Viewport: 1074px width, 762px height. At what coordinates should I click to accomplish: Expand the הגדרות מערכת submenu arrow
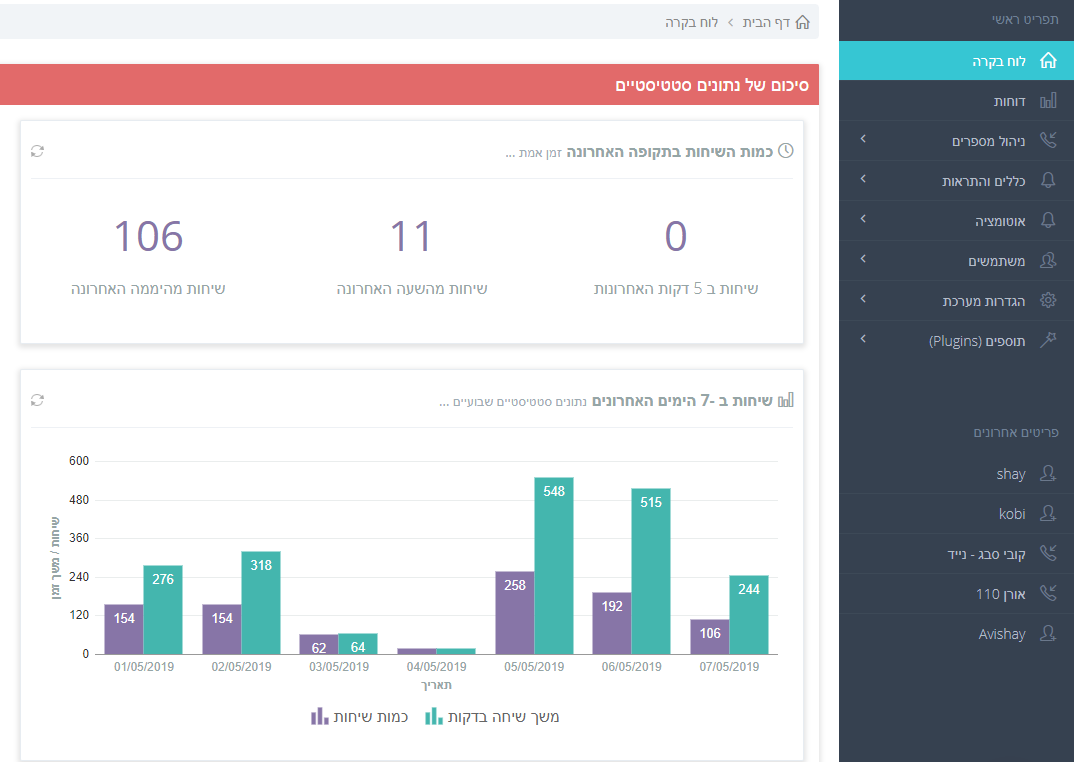[x=863, y=299]
